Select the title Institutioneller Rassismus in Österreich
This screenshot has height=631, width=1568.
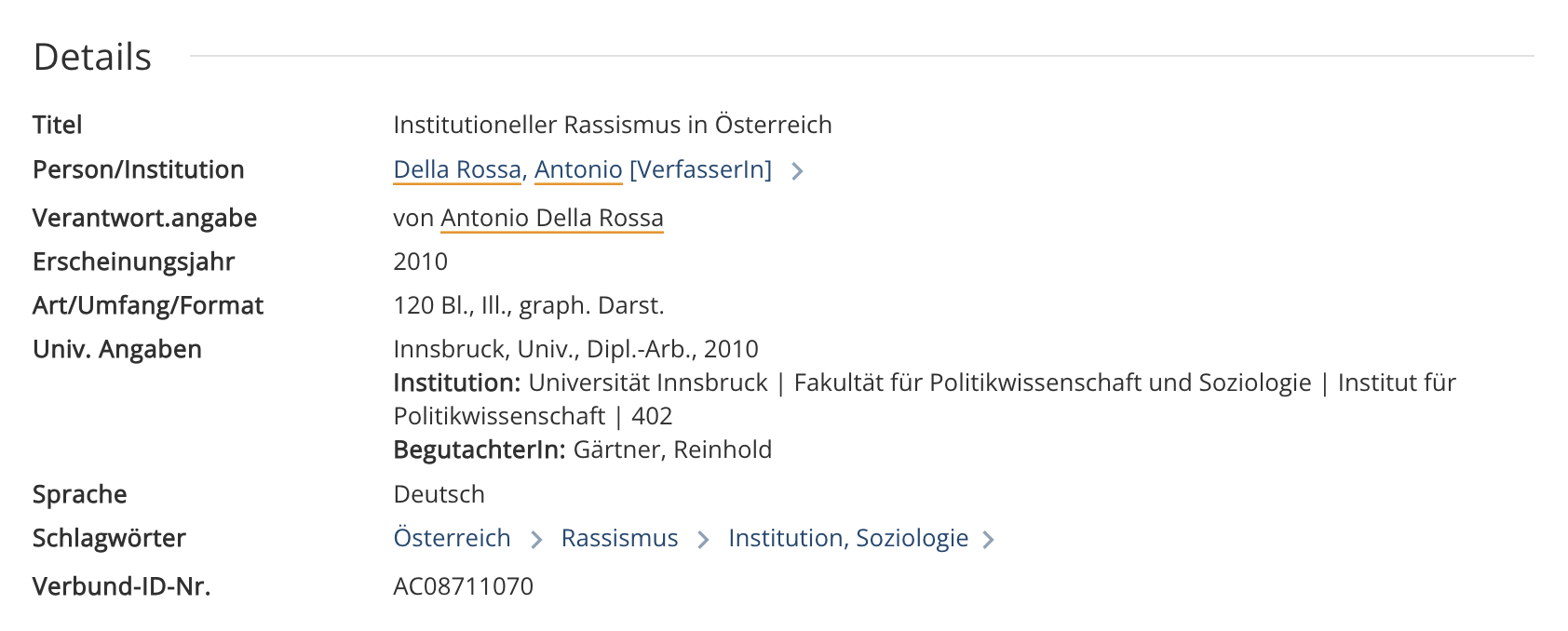pyautogui.click(x=613, y=125)
